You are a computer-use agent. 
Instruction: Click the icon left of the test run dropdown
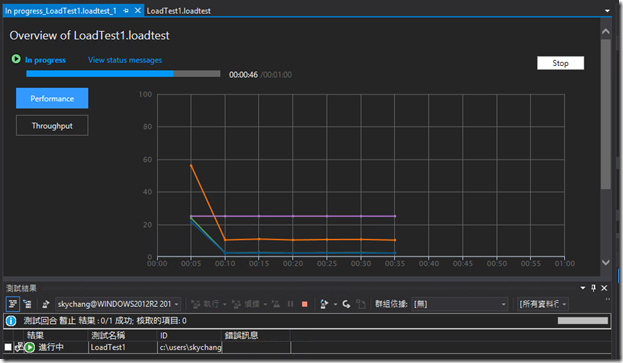click(46, 304)
